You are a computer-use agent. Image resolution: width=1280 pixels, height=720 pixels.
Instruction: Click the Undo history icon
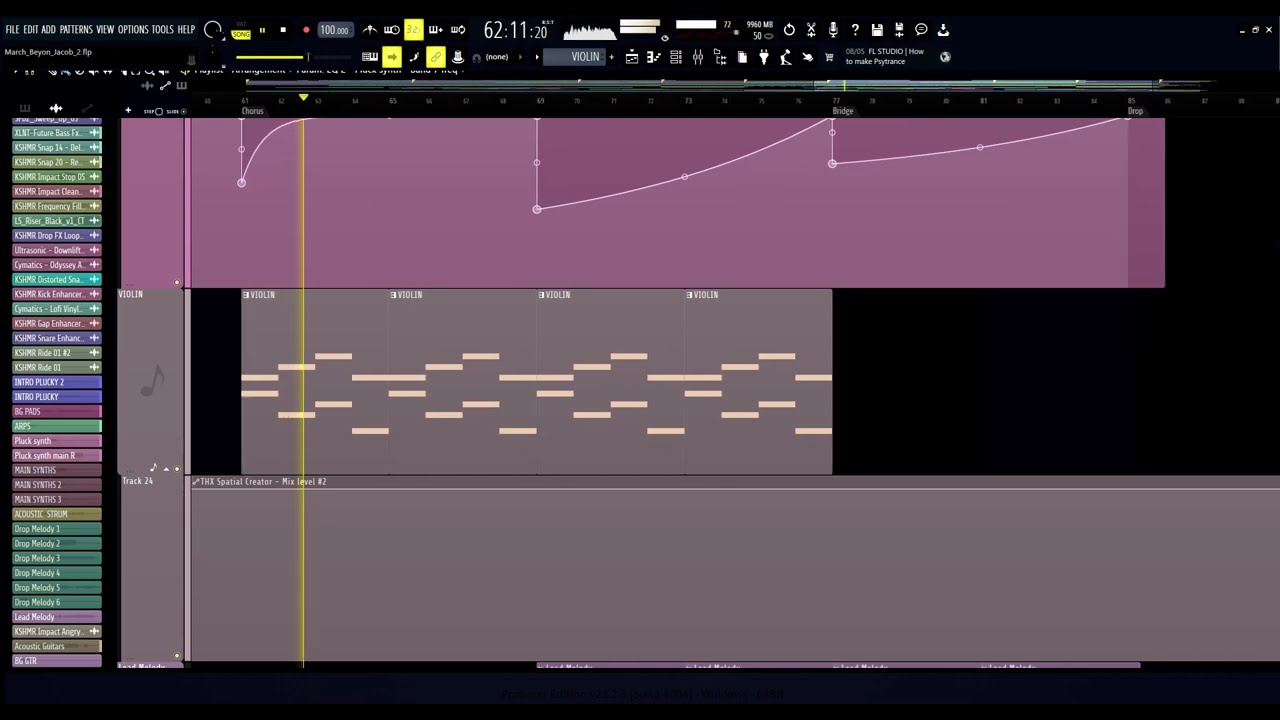tap(789, 30)
